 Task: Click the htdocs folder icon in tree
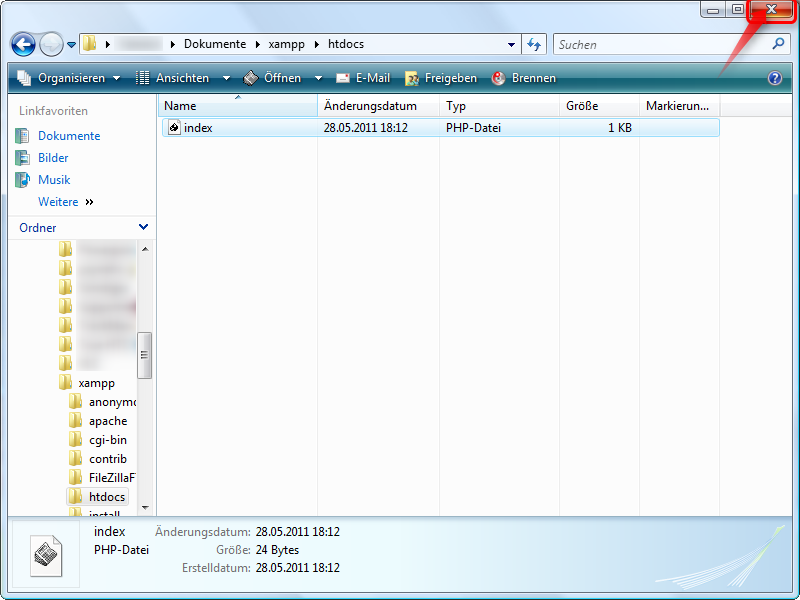click(x=76, y=496)
